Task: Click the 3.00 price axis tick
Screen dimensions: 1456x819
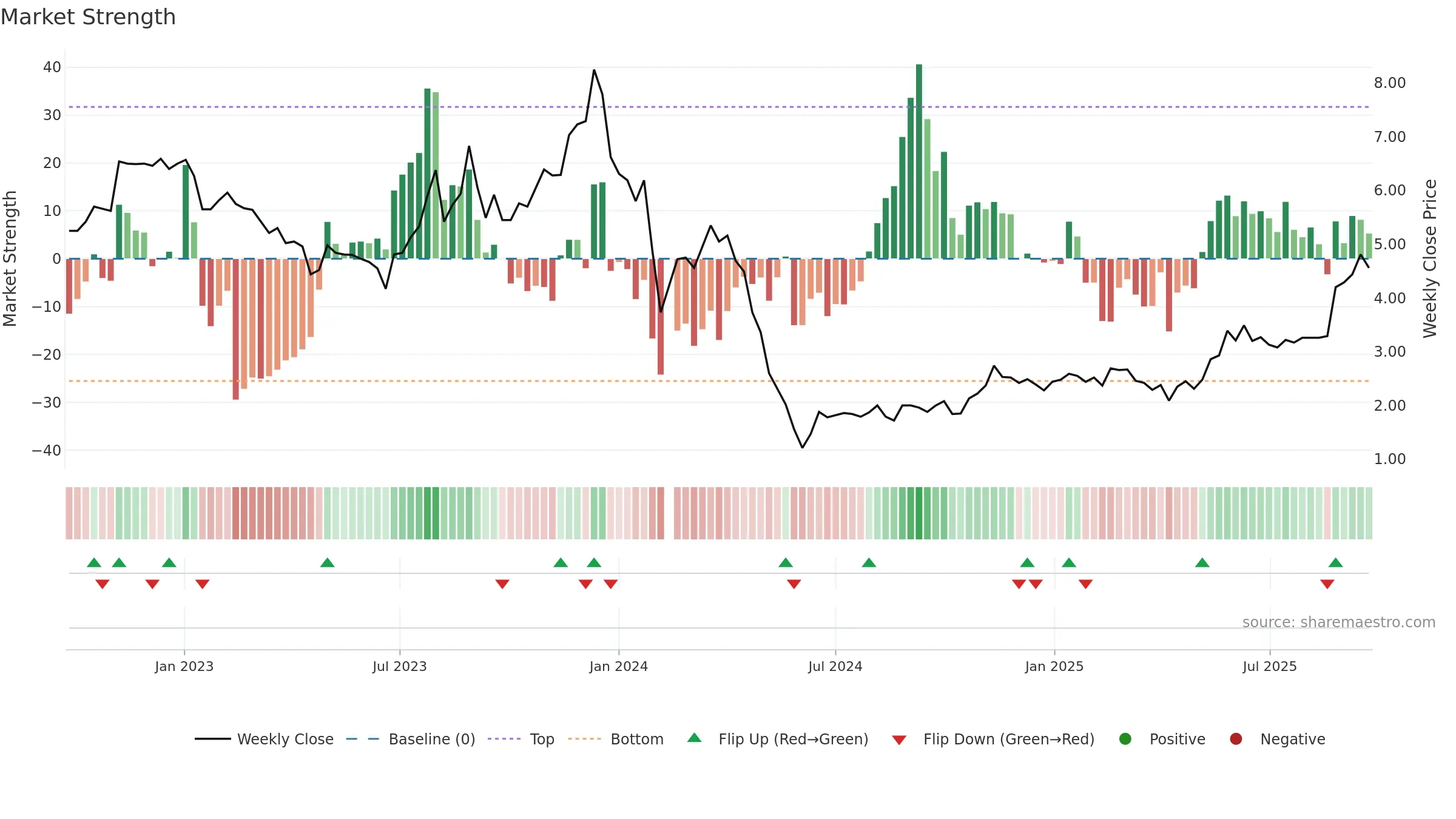Action: pyautogui.click(x=1390, y=351)
